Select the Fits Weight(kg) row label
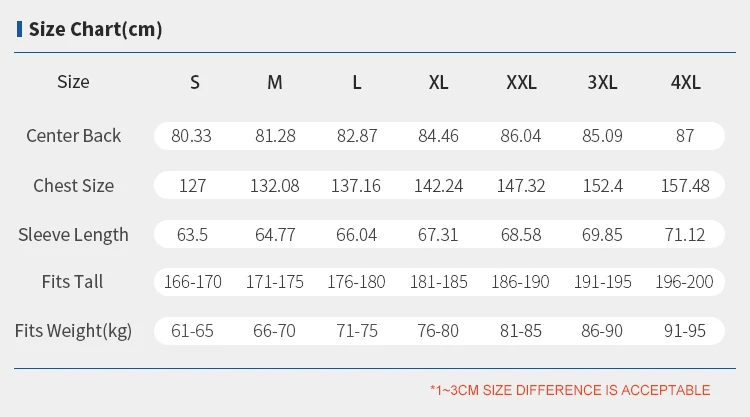This screenshot has height=417, width=750. 73,330
